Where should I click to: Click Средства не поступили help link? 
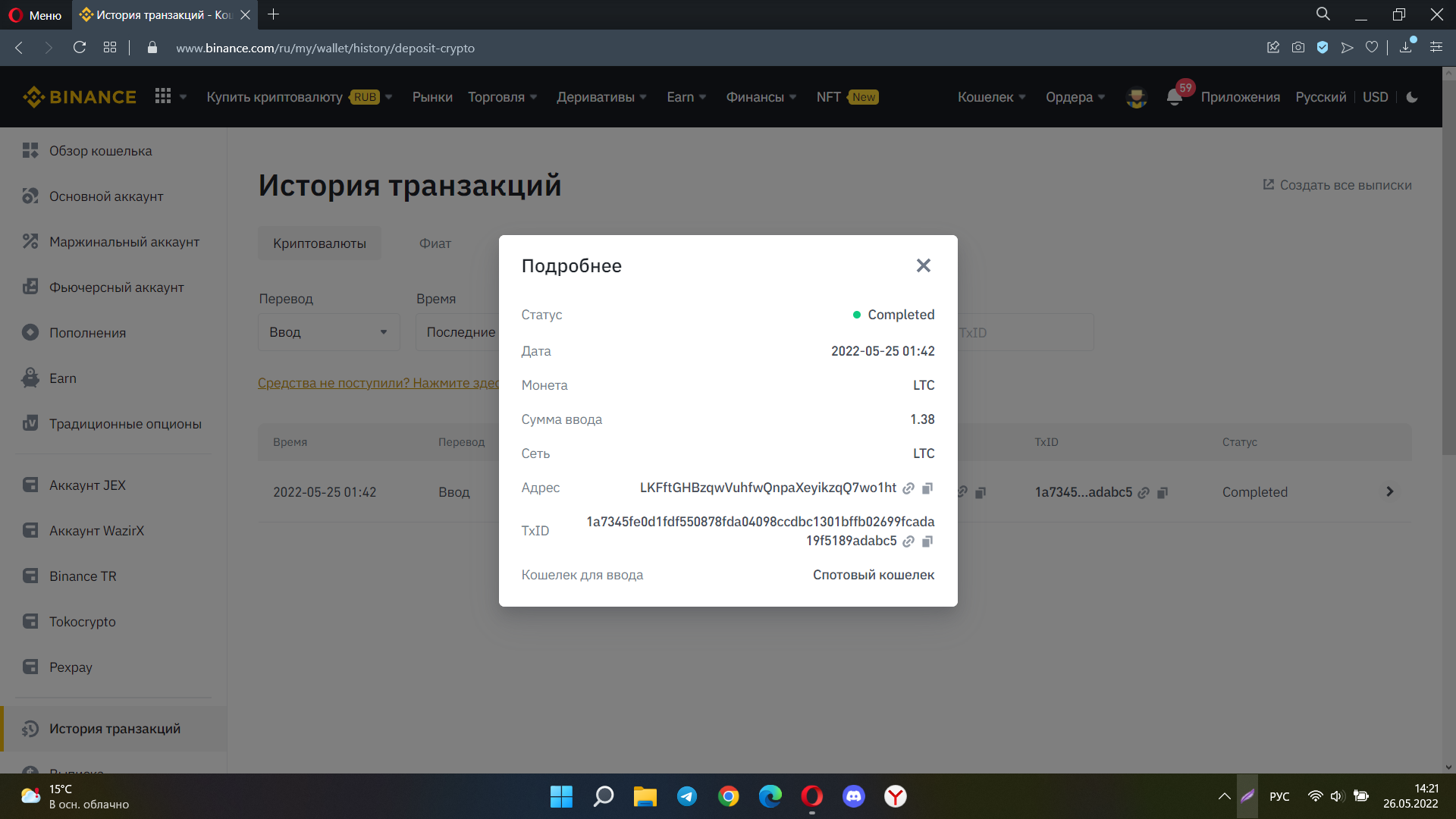[x=378, y=383]
